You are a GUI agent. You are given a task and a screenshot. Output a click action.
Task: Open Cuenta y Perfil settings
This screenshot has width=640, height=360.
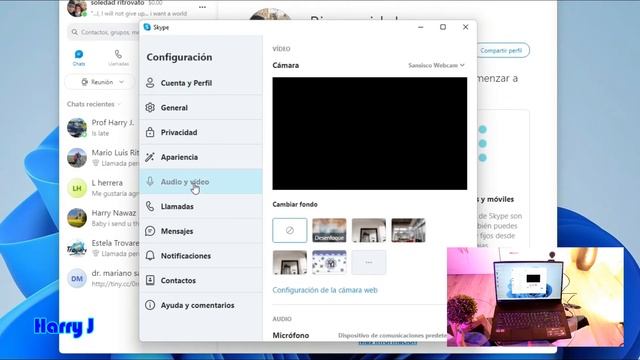201,83
